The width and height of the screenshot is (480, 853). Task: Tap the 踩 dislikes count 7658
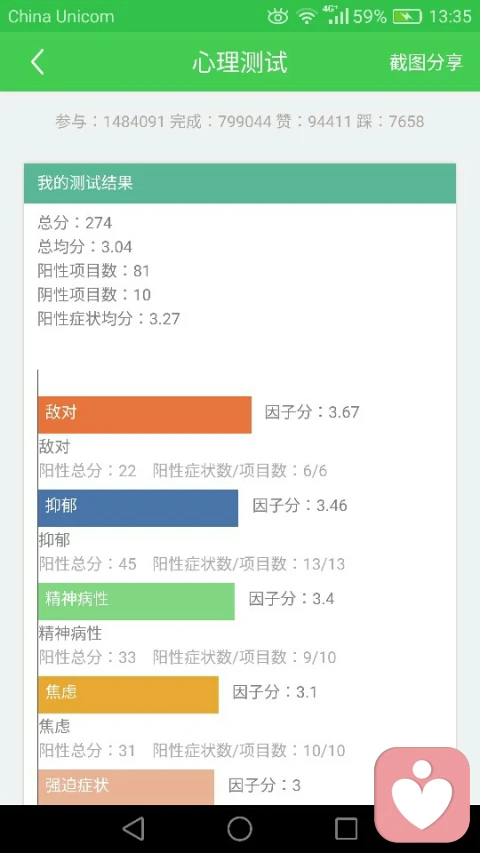(x=390, y=121)
